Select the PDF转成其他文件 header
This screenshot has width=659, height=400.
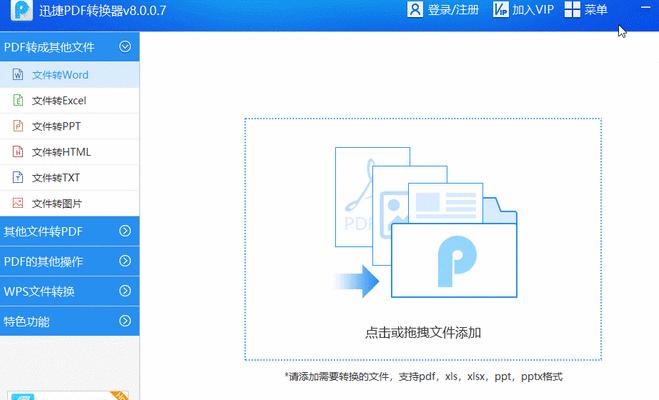click(69, 47)
